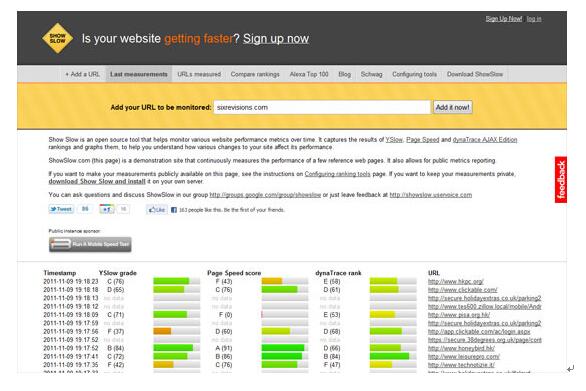Viewport: 586px width, 391px height.
Task: Open the Alexa Top 100 tab
Action: click(309, 74)
